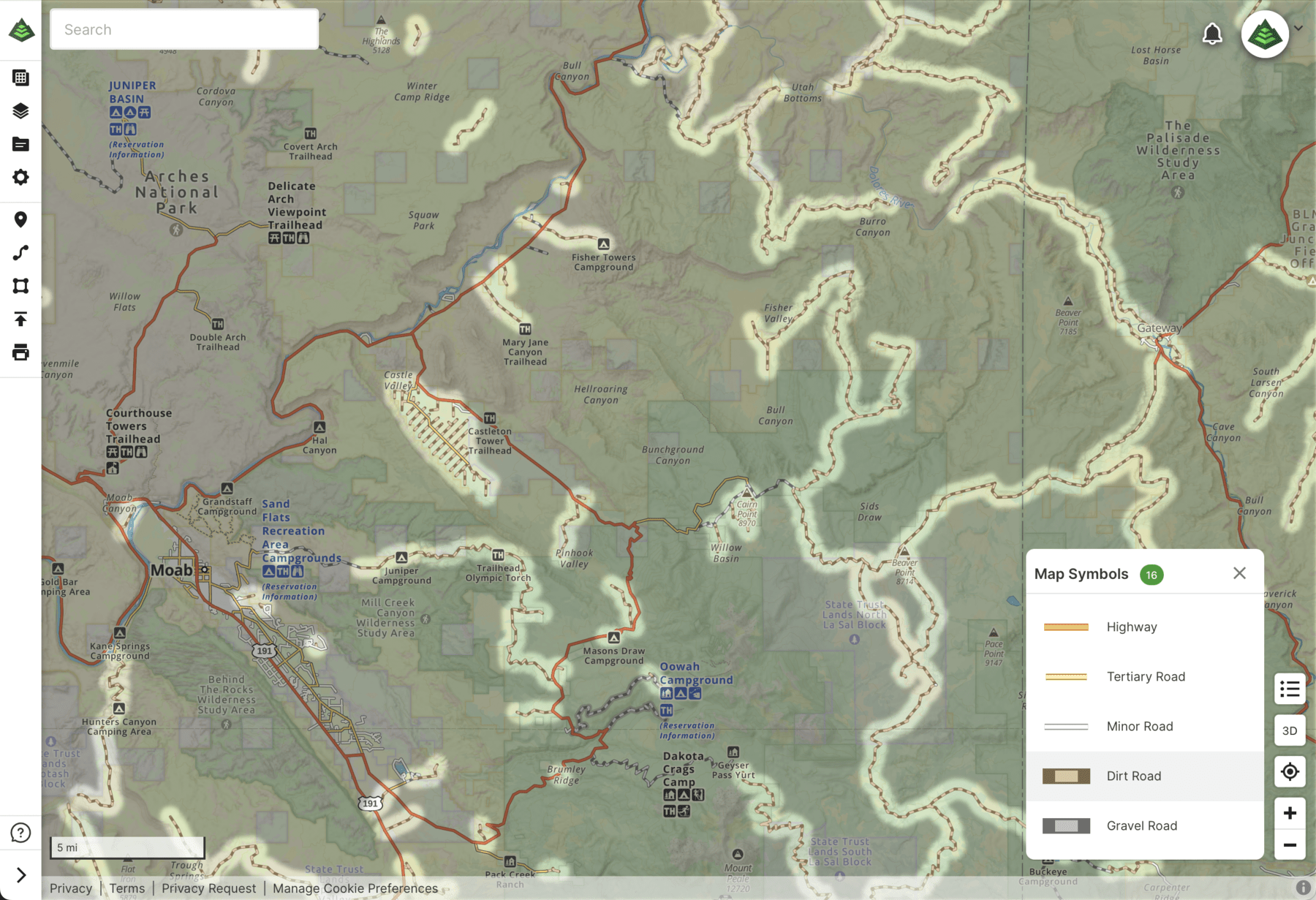Screen dimensions: 1316x900
Task: Select the draw area polygon tool
Action: point(20,286)
